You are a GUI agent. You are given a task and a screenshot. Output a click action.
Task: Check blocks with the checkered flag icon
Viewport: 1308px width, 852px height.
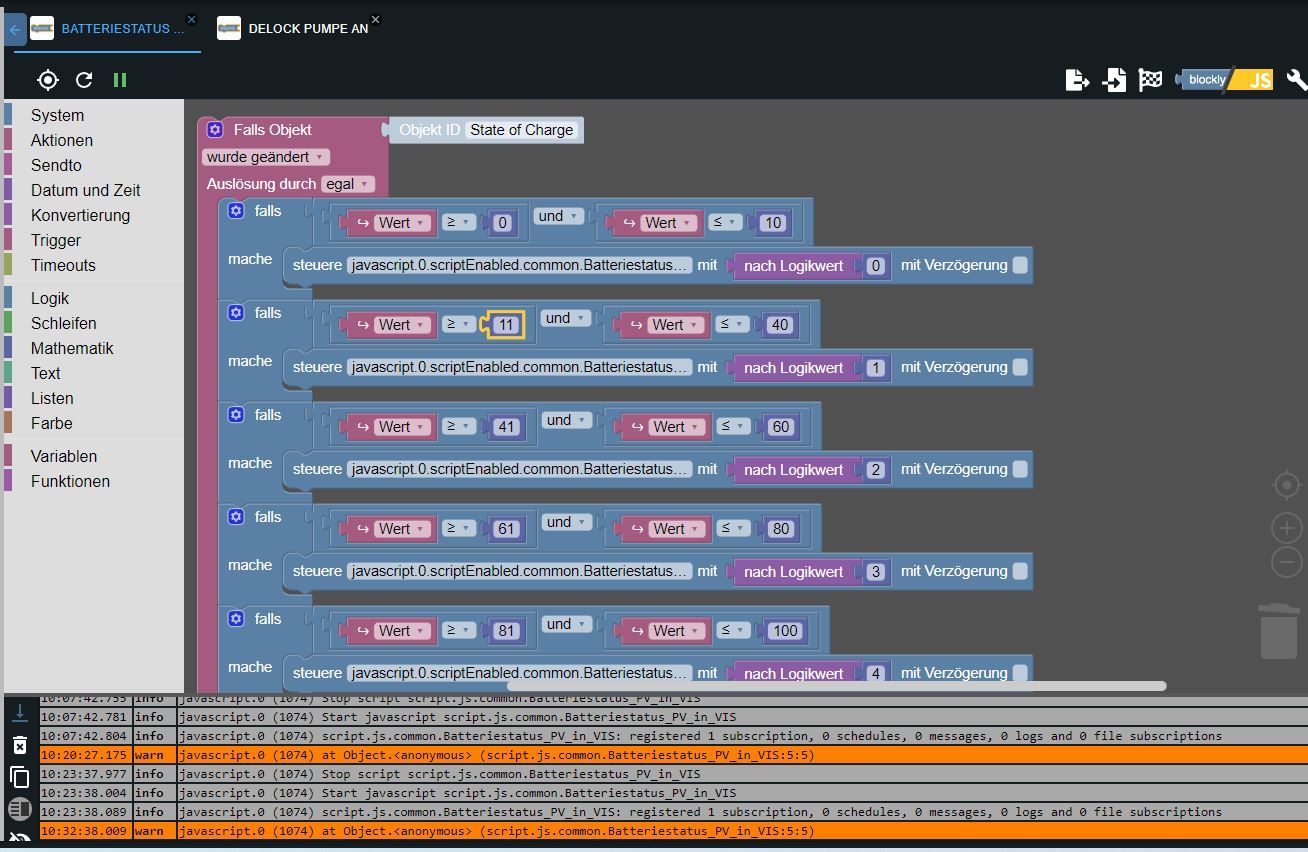coord(1150,80)
